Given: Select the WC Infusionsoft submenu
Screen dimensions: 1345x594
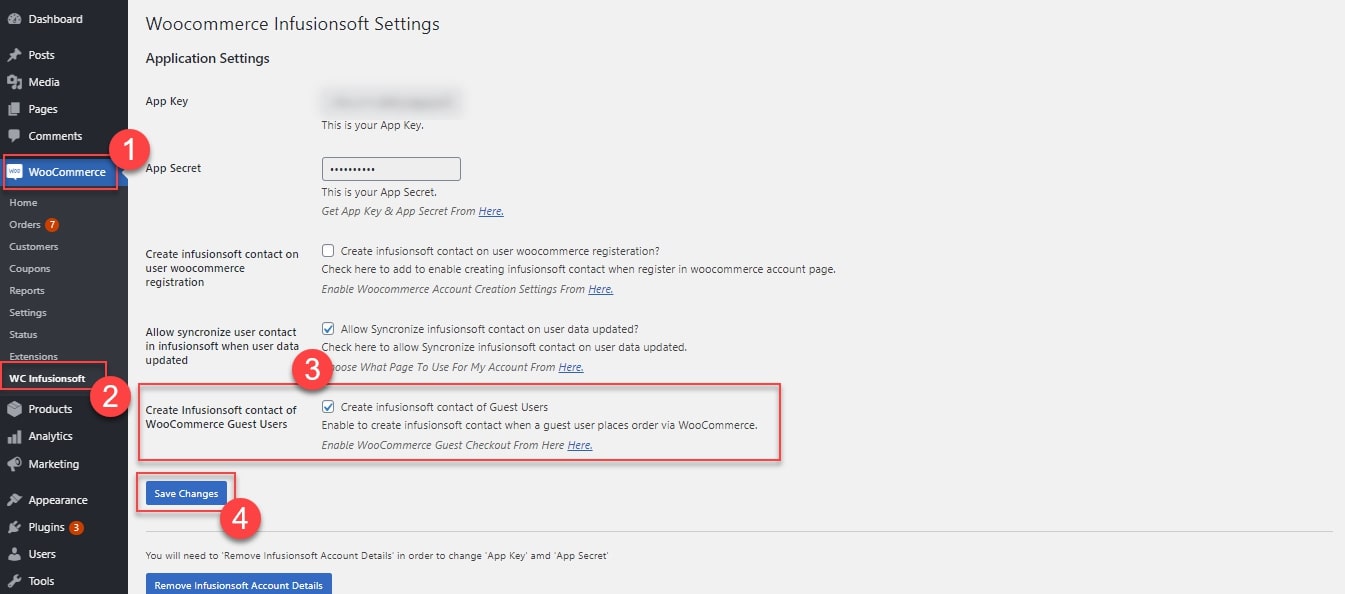Looking at the screenshot, I should pyautogui.click(x=47, y=378).
